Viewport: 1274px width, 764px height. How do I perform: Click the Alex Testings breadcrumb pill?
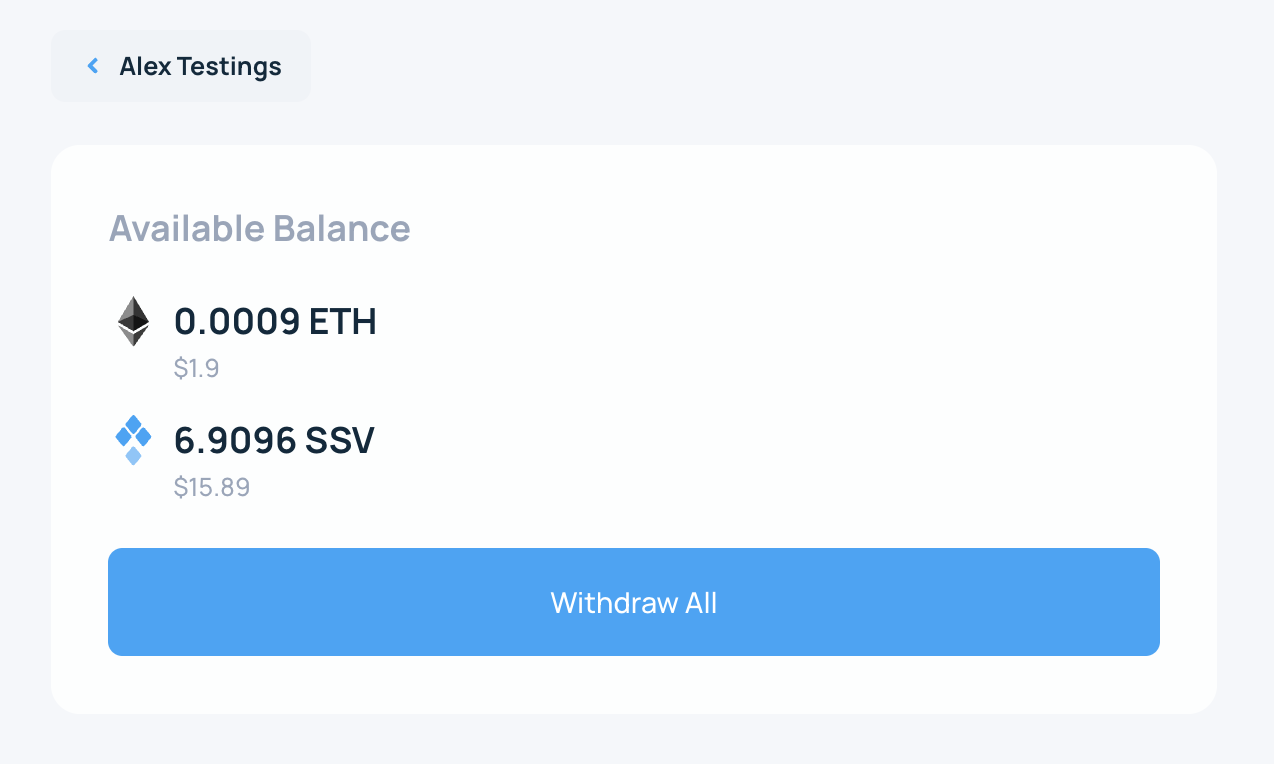[180, 65]
